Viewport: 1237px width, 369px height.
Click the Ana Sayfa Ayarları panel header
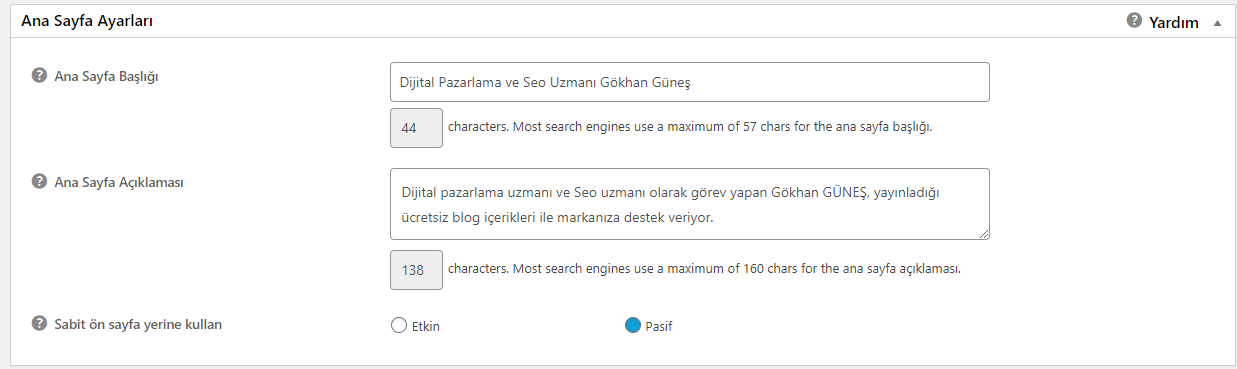(618, 20)
